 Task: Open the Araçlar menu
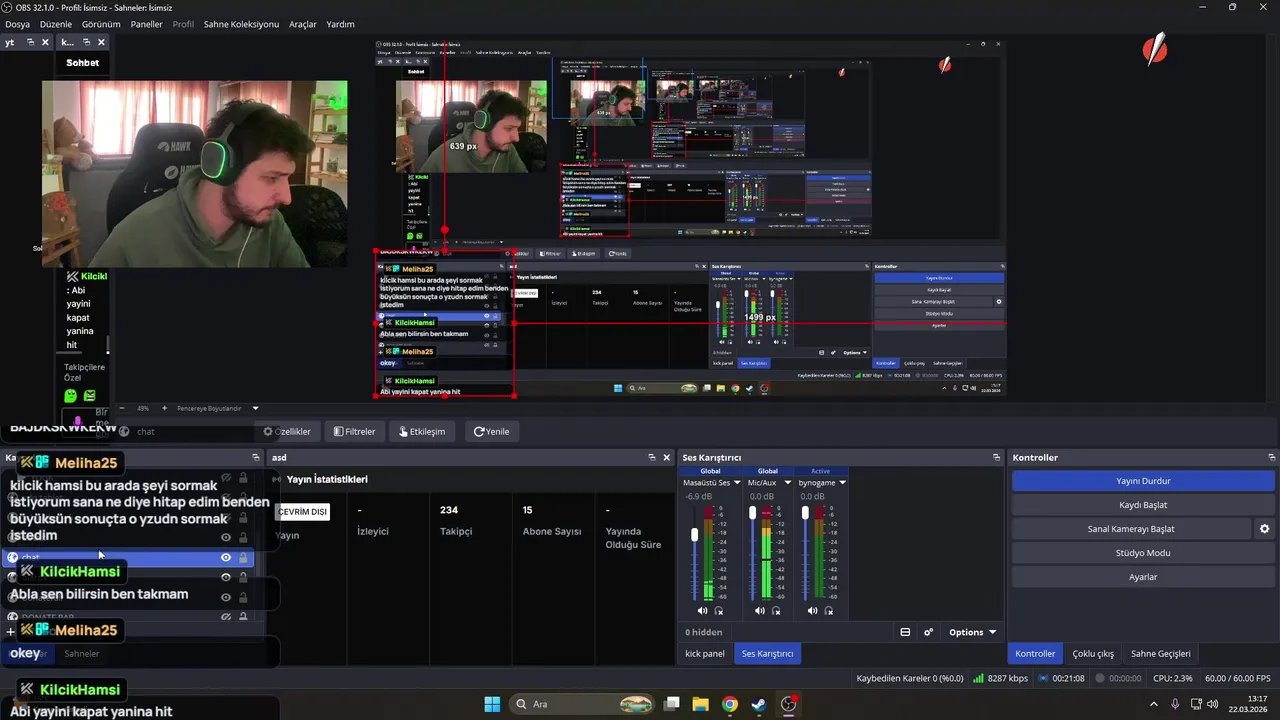coord(303,24)
